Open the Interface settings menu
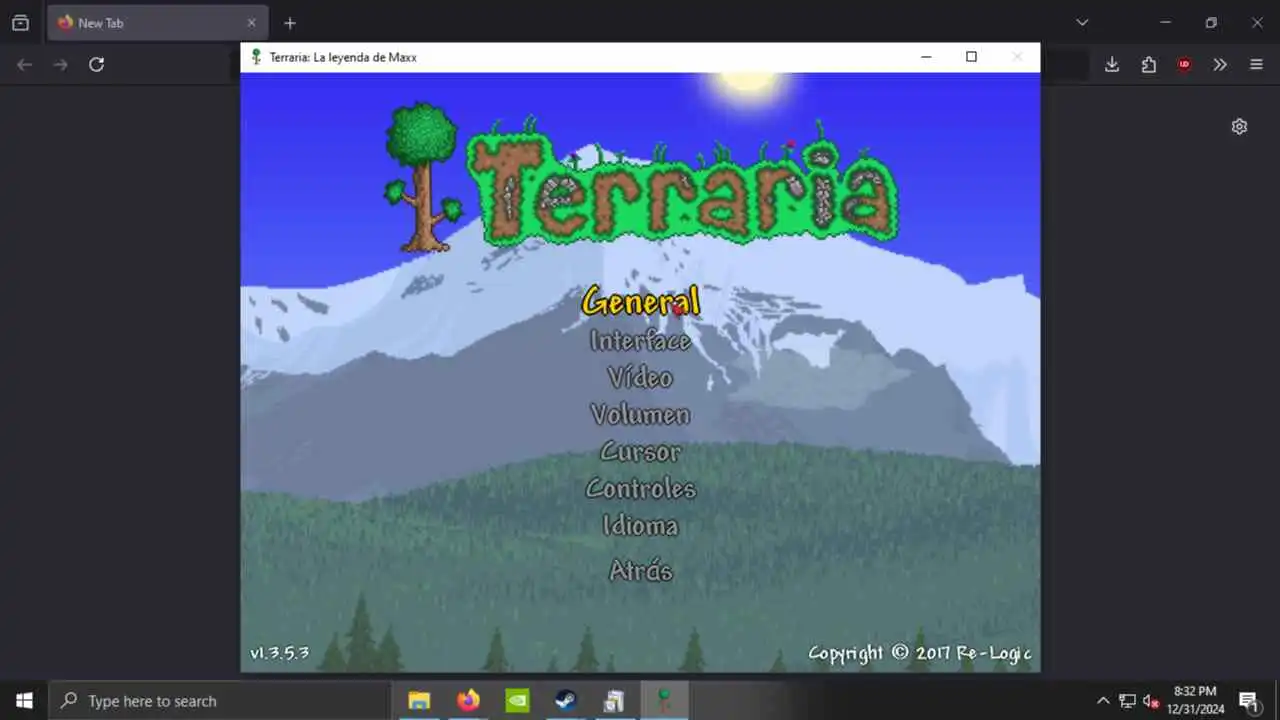The height and width of the screenshot is (720, 1280). pyautogui.click(x=640, y=341)
